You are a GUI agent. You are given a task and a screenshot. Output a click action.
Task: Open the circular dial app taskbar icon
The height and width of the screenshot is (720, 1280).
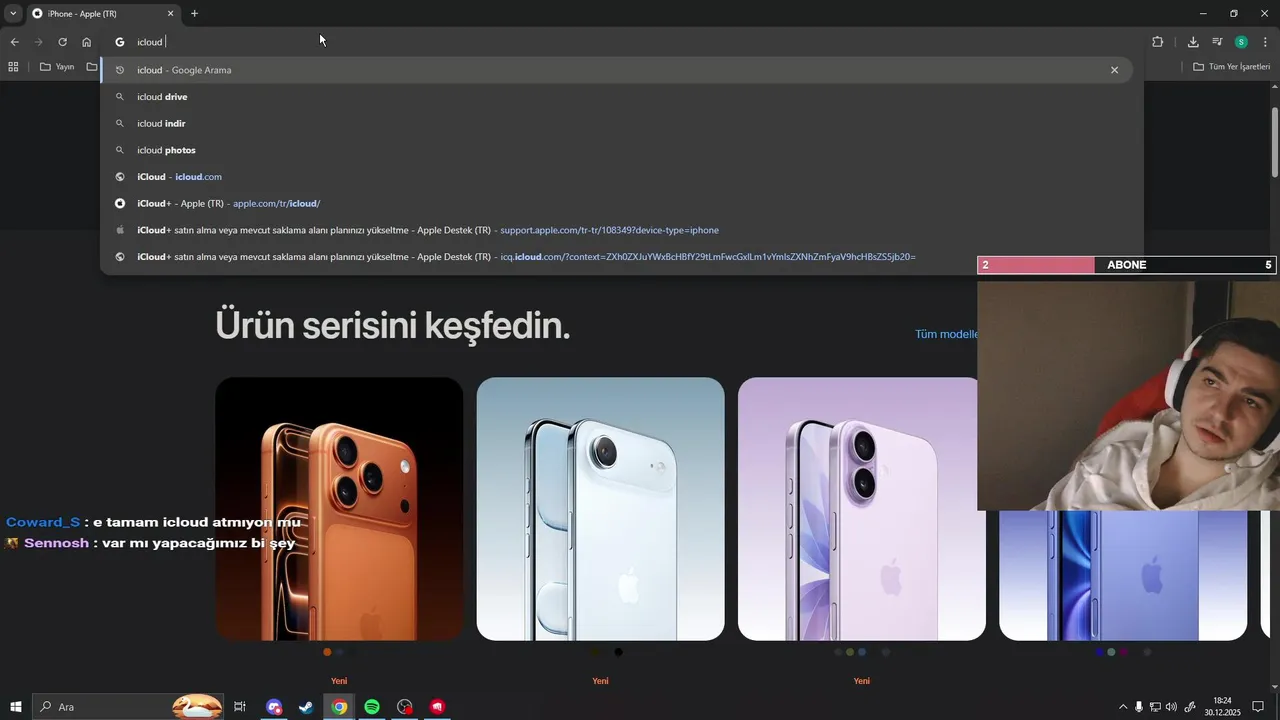404,707
